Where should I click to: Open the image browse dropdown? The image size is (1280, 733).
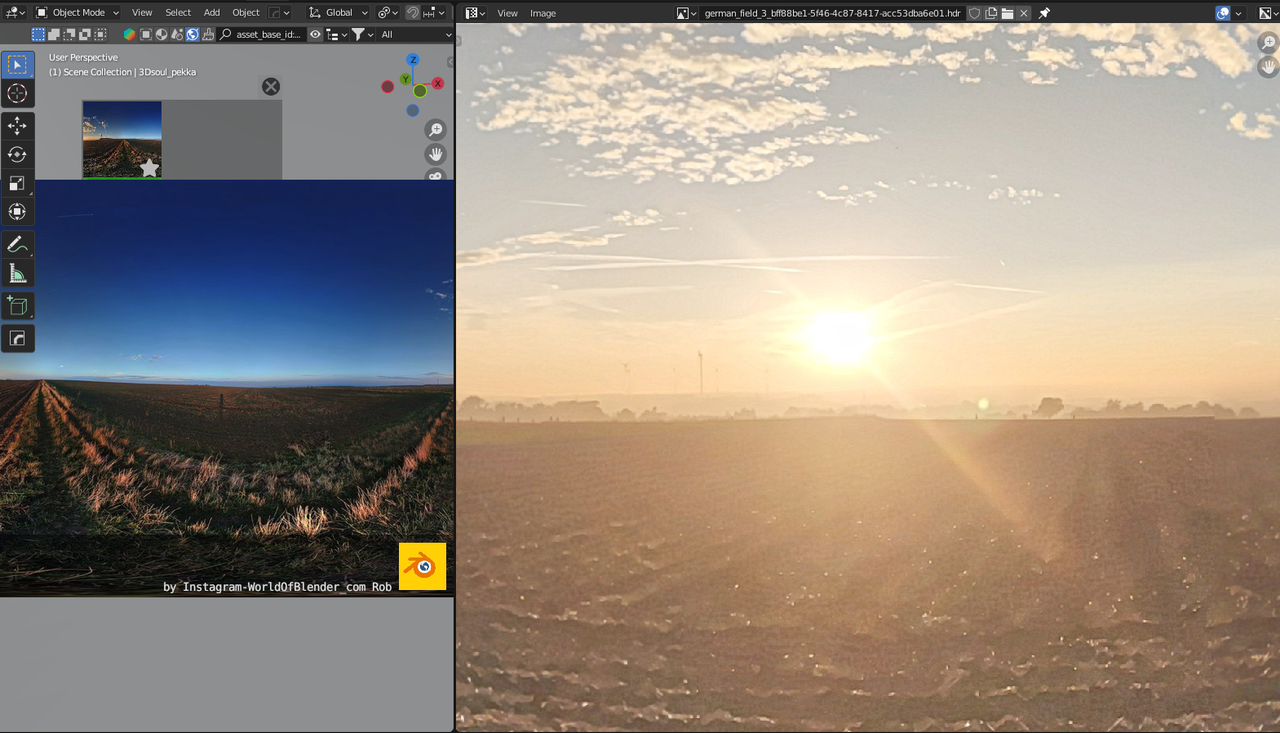click(687, 13)
